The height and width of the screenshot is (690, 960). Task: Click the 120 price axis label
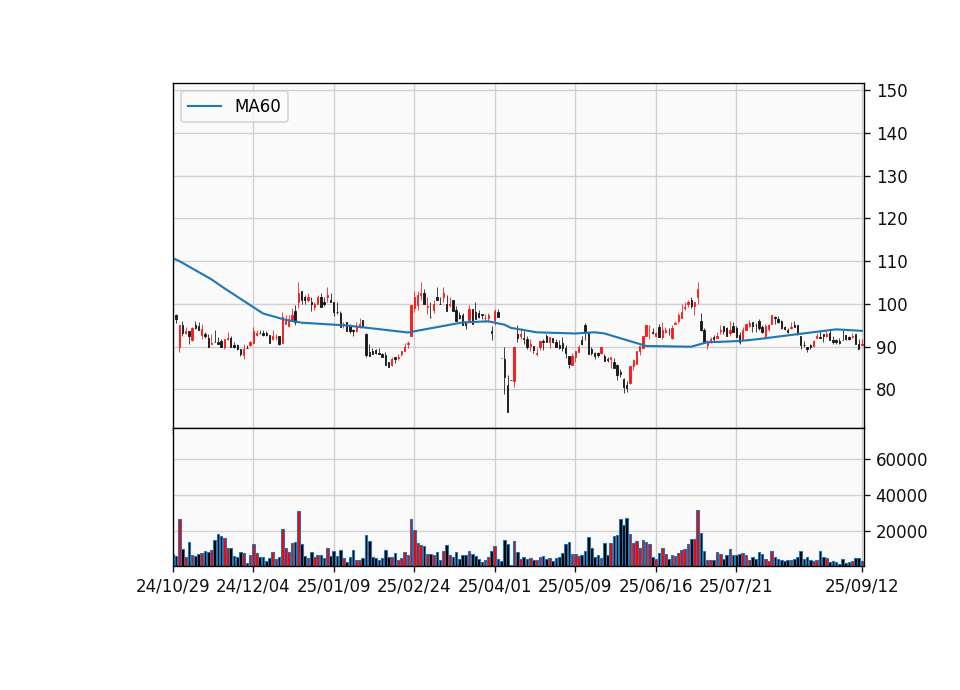point(892,219)
